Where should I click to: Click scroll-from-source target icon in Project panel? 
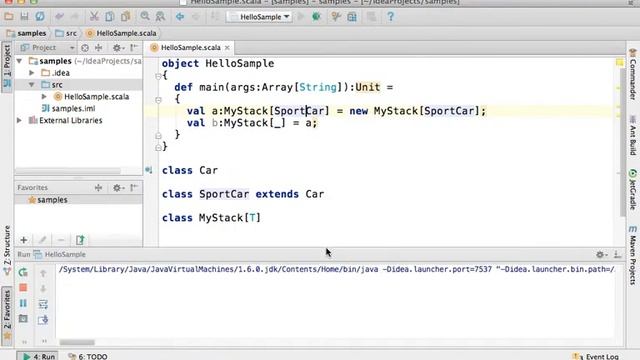point(85,48)
